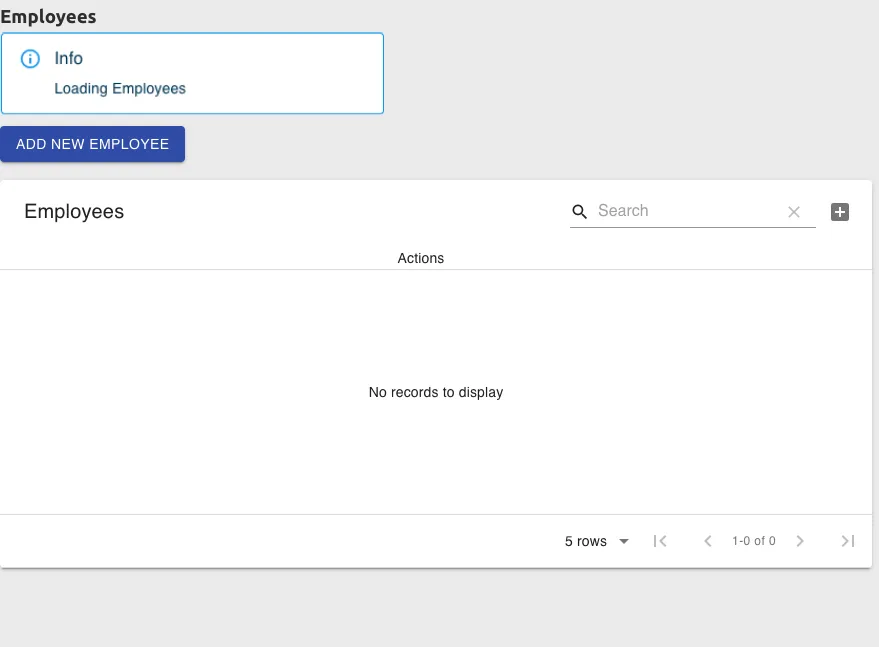Click the bold Employees page heading
879x647 pixels.
(48, 17)
